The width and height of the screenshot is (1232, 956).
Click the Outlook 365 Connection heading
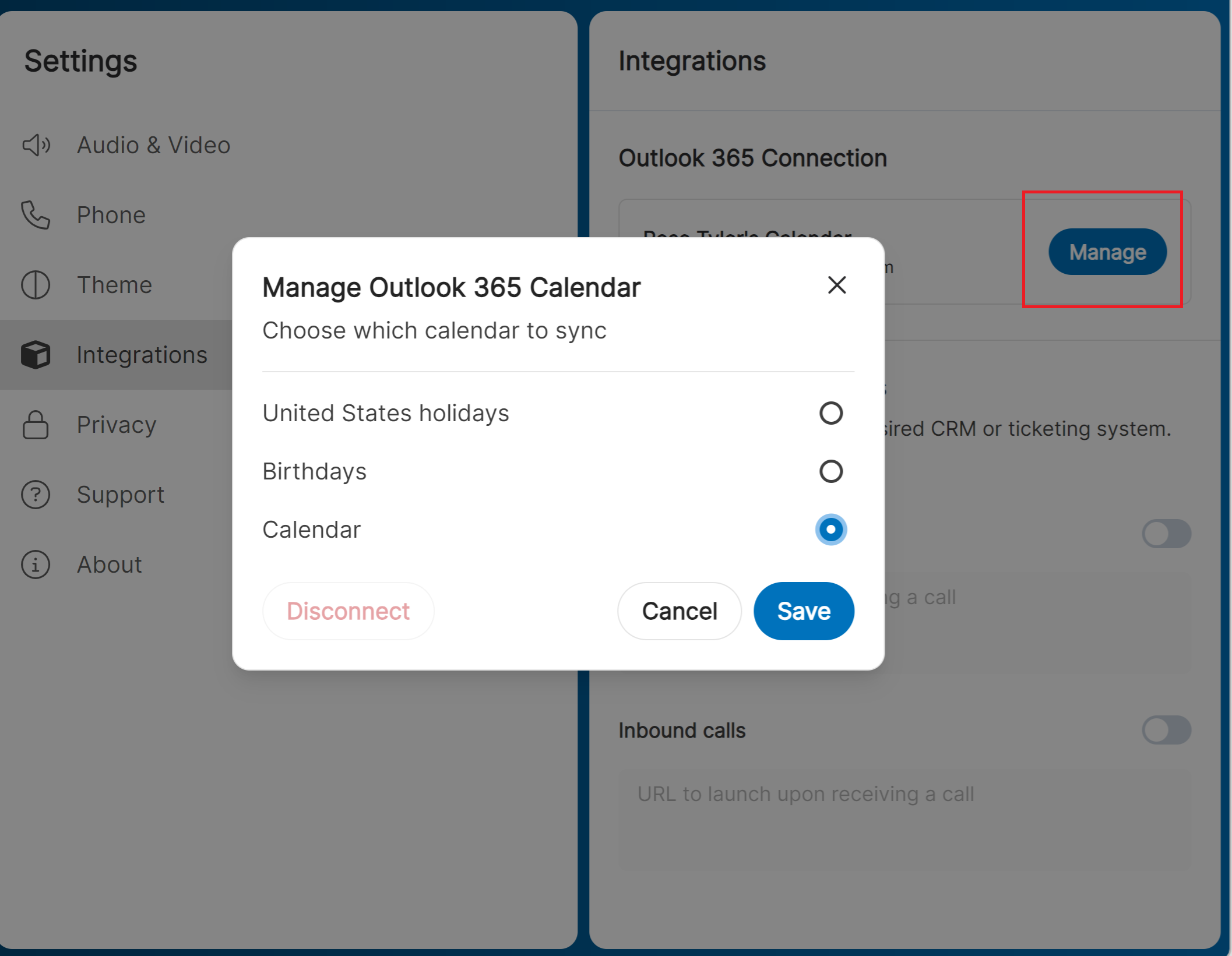753,158
